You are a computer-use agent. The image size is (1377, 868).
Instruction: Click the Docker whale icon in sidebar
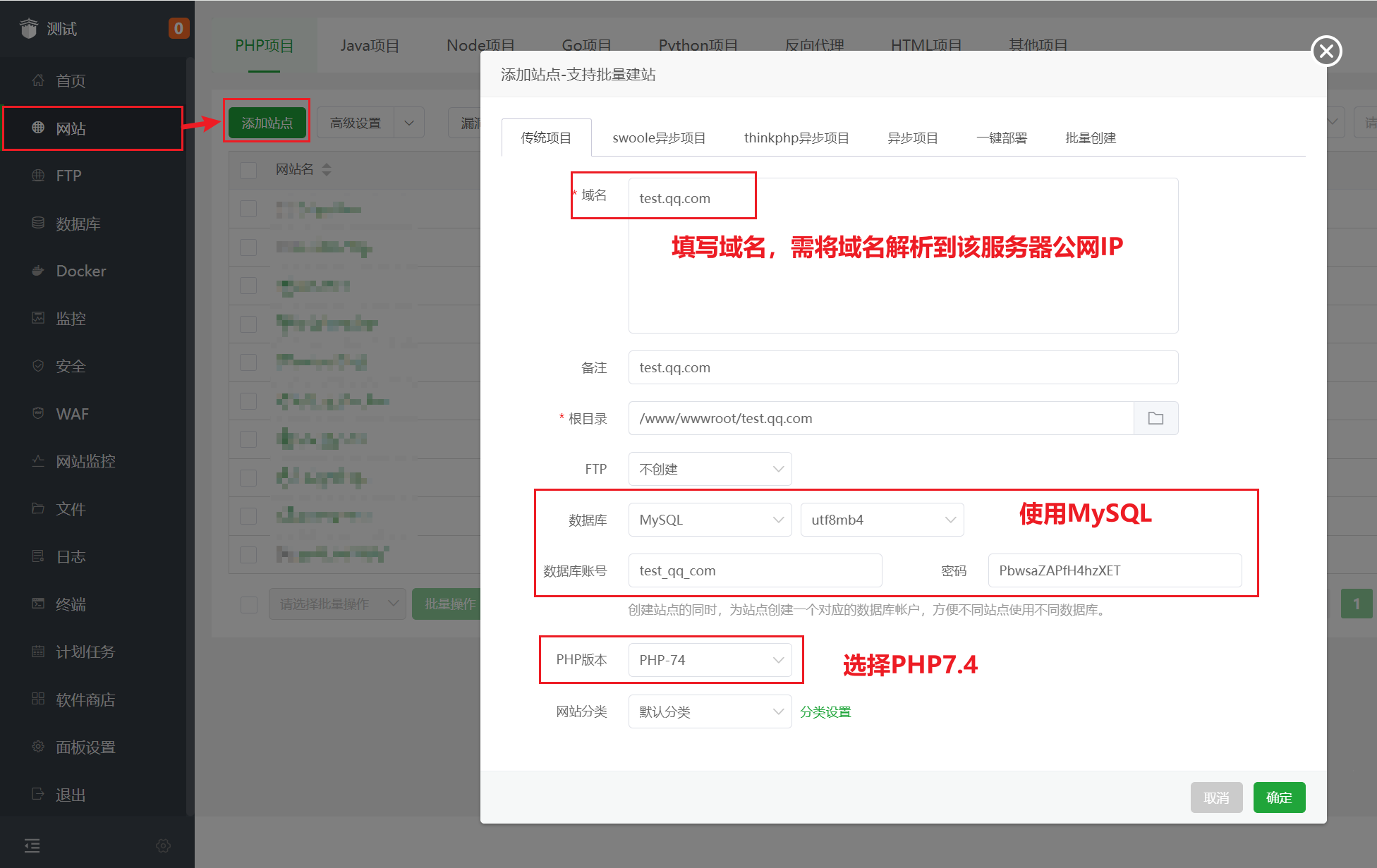pos(38,271)
